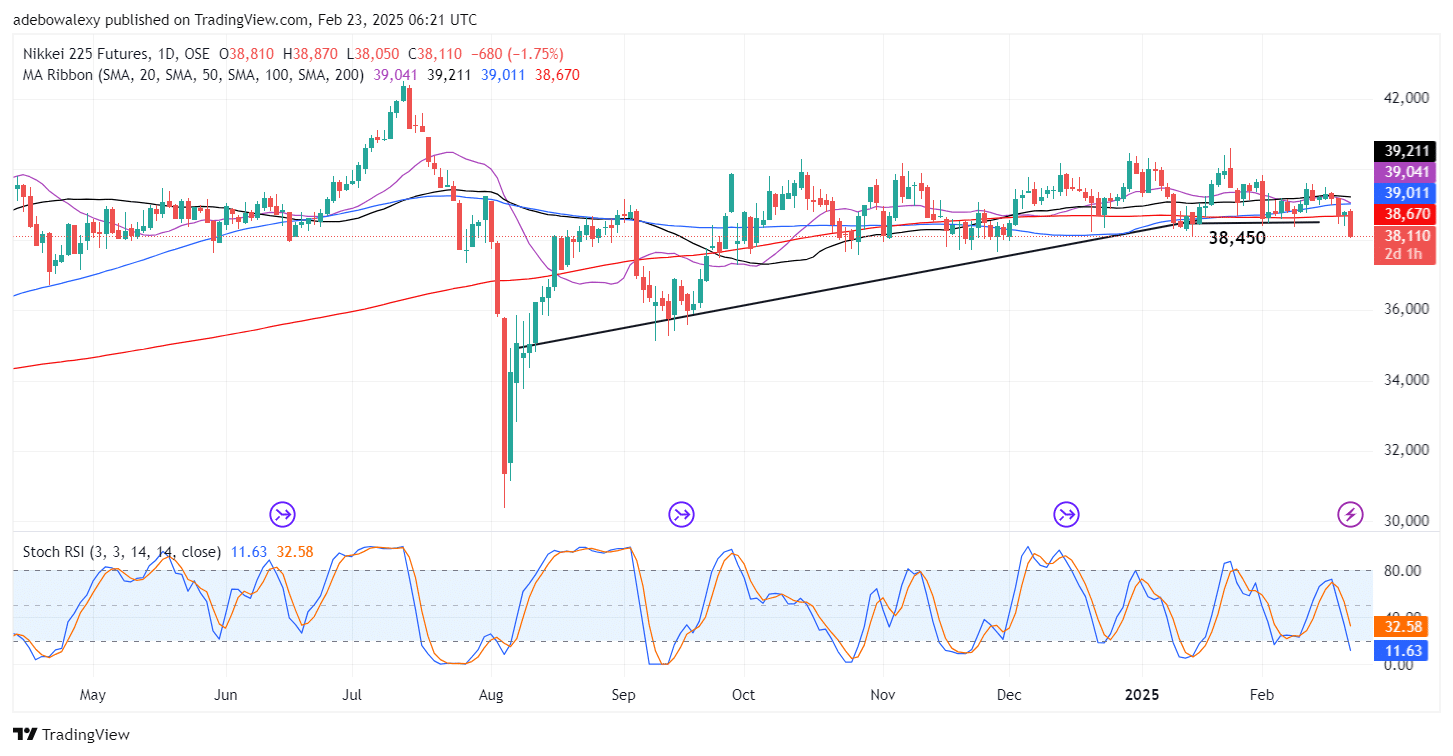Click the L38,050 low value in legend

point(371,53)
